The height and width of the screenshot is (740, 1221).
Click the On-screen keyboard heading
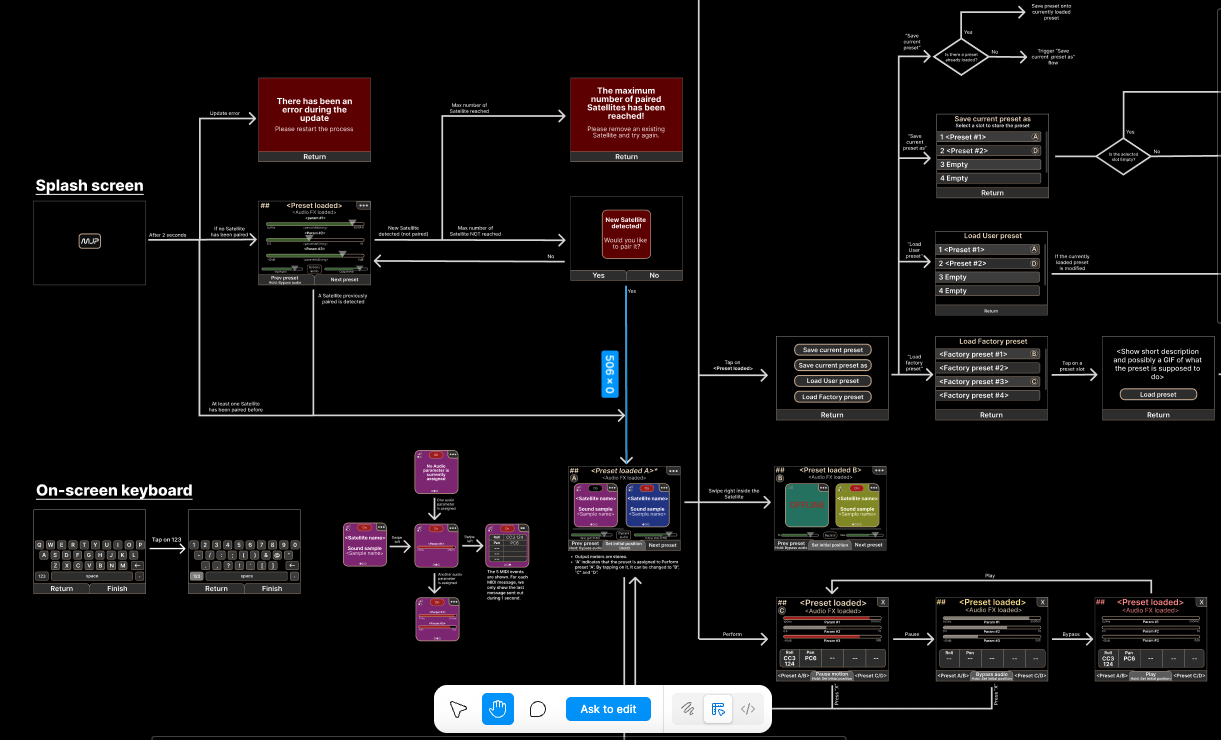(x=114, y=490)
